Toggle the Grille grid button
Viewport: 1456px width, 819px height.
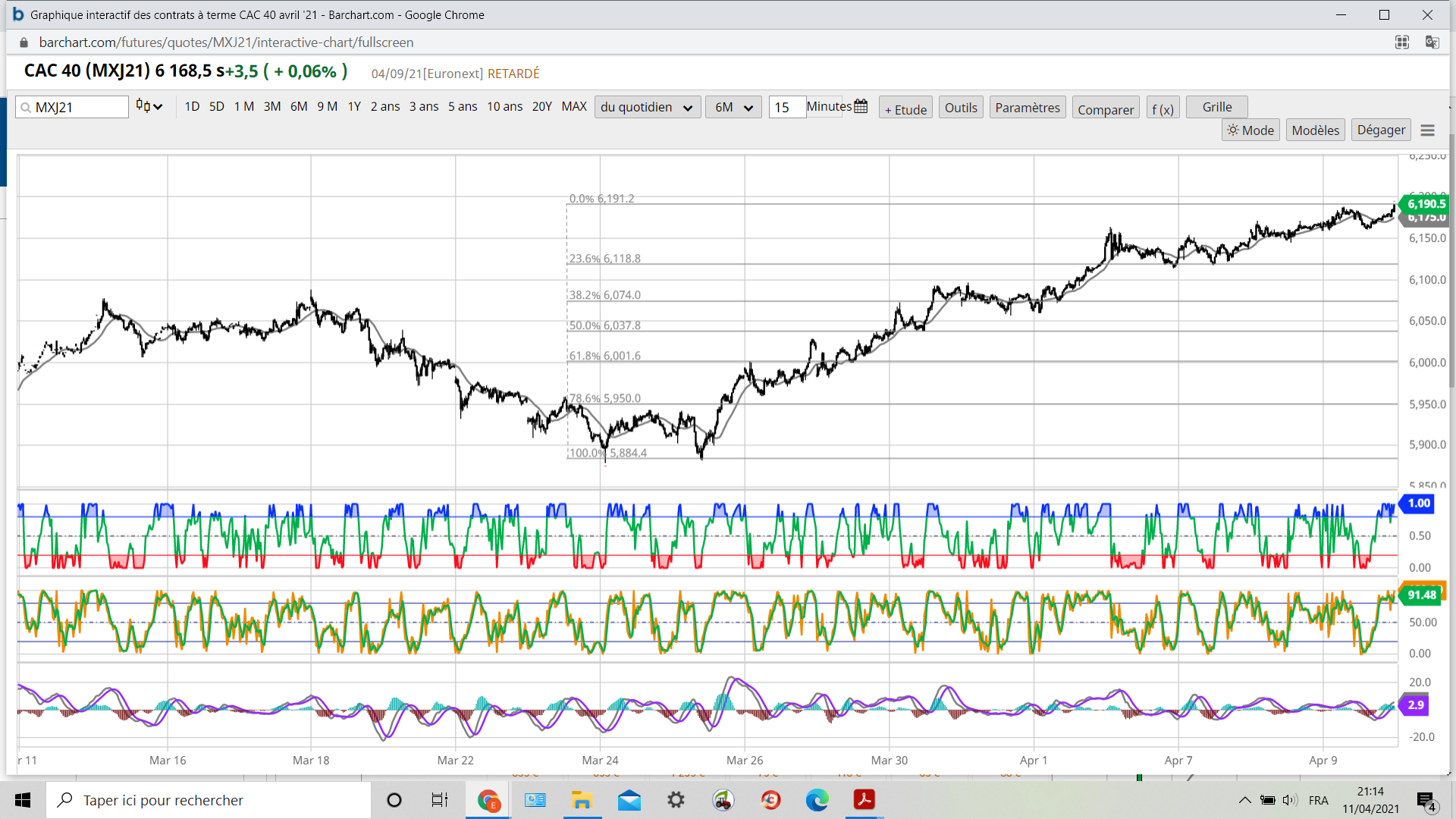point(1216,107)
